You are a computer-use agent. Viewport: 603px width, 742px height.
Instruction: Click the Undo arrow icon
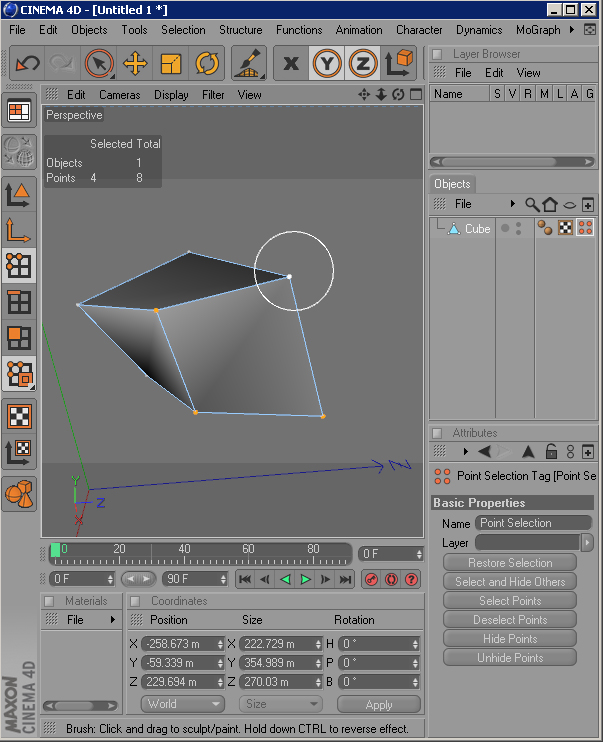27,63
